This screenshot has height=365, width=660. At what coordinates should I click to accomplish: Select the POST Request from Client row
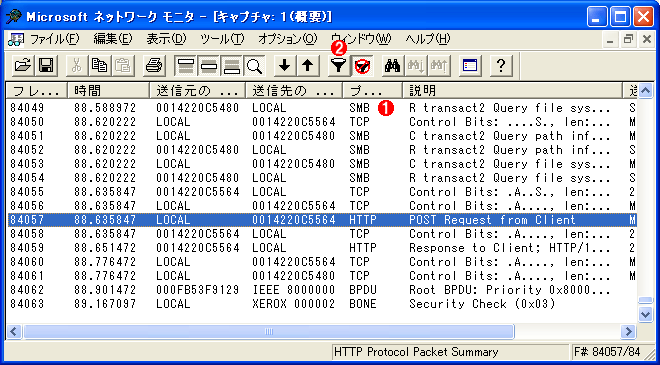pyautogui.click(x=322, y=220)
